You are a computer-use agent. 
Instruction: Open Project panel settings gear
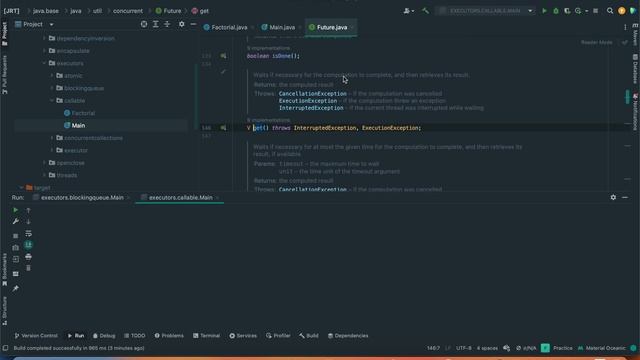pos(182,24)
